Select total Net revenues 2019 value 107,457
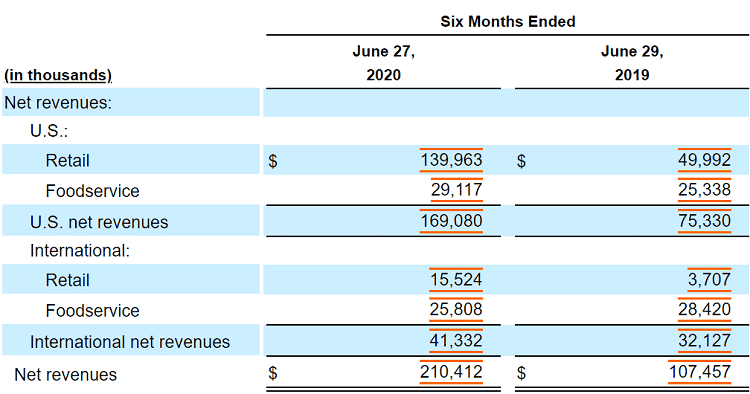 coord(699,372)
